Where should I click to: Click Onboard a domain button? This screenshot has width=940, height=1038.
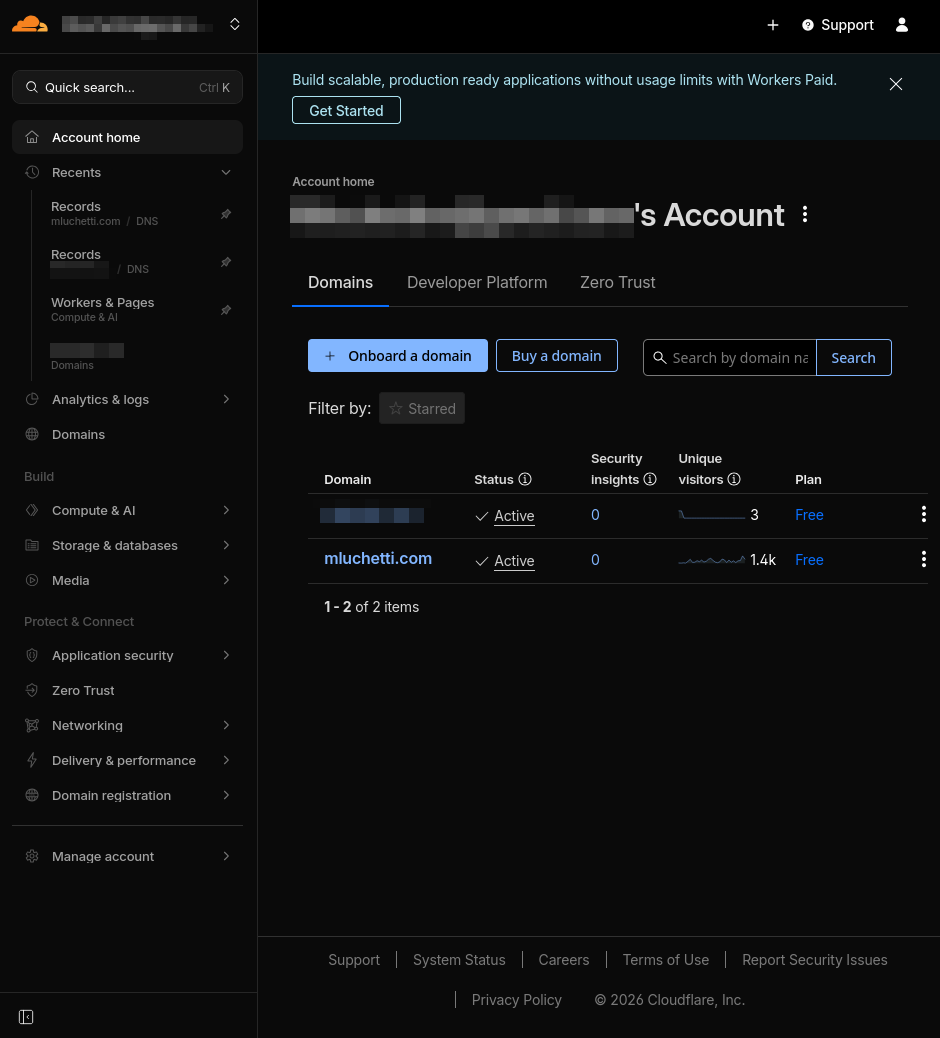pos(397,356)
